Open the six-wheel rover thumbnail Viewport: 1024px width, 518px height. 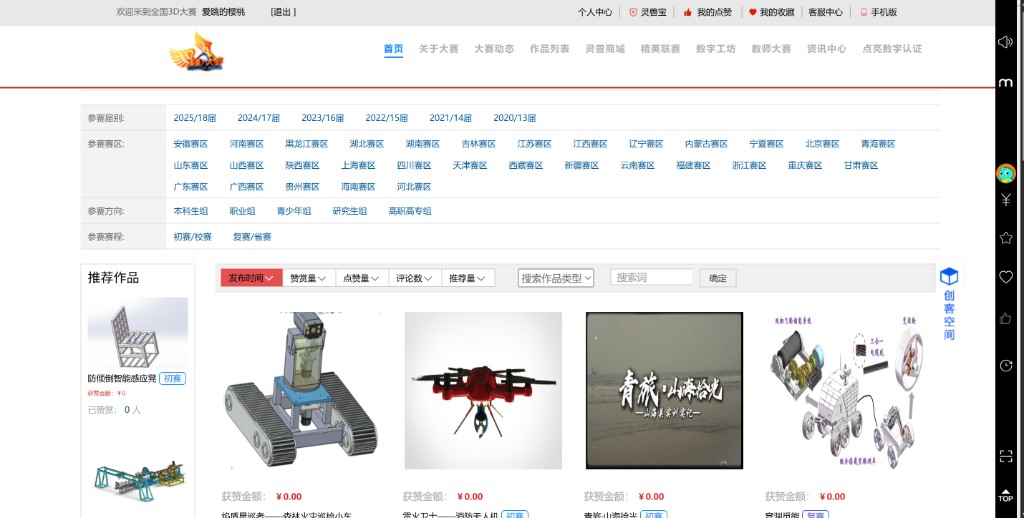pos(846,390)
